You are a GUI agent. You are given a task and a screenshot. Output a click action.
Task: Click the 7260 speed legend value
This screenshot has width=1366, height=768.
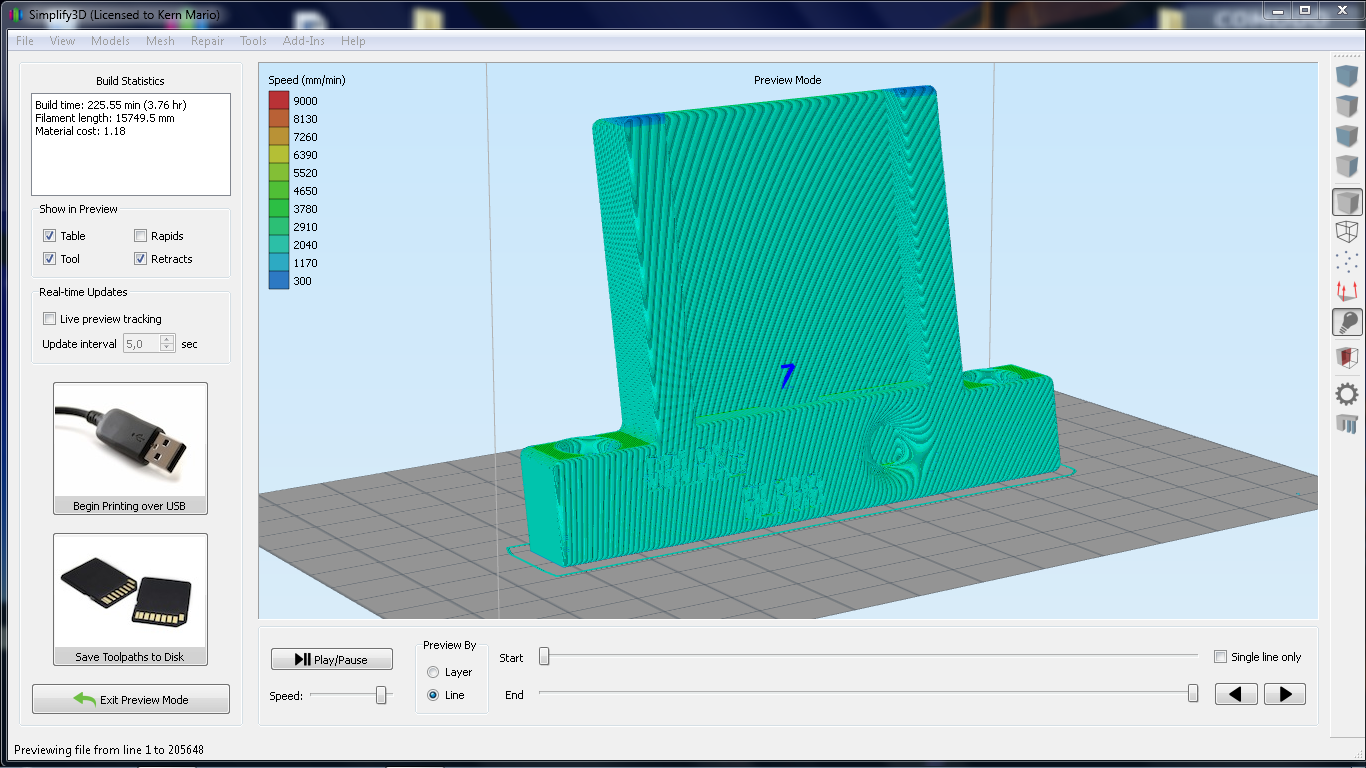coord(305,137)
